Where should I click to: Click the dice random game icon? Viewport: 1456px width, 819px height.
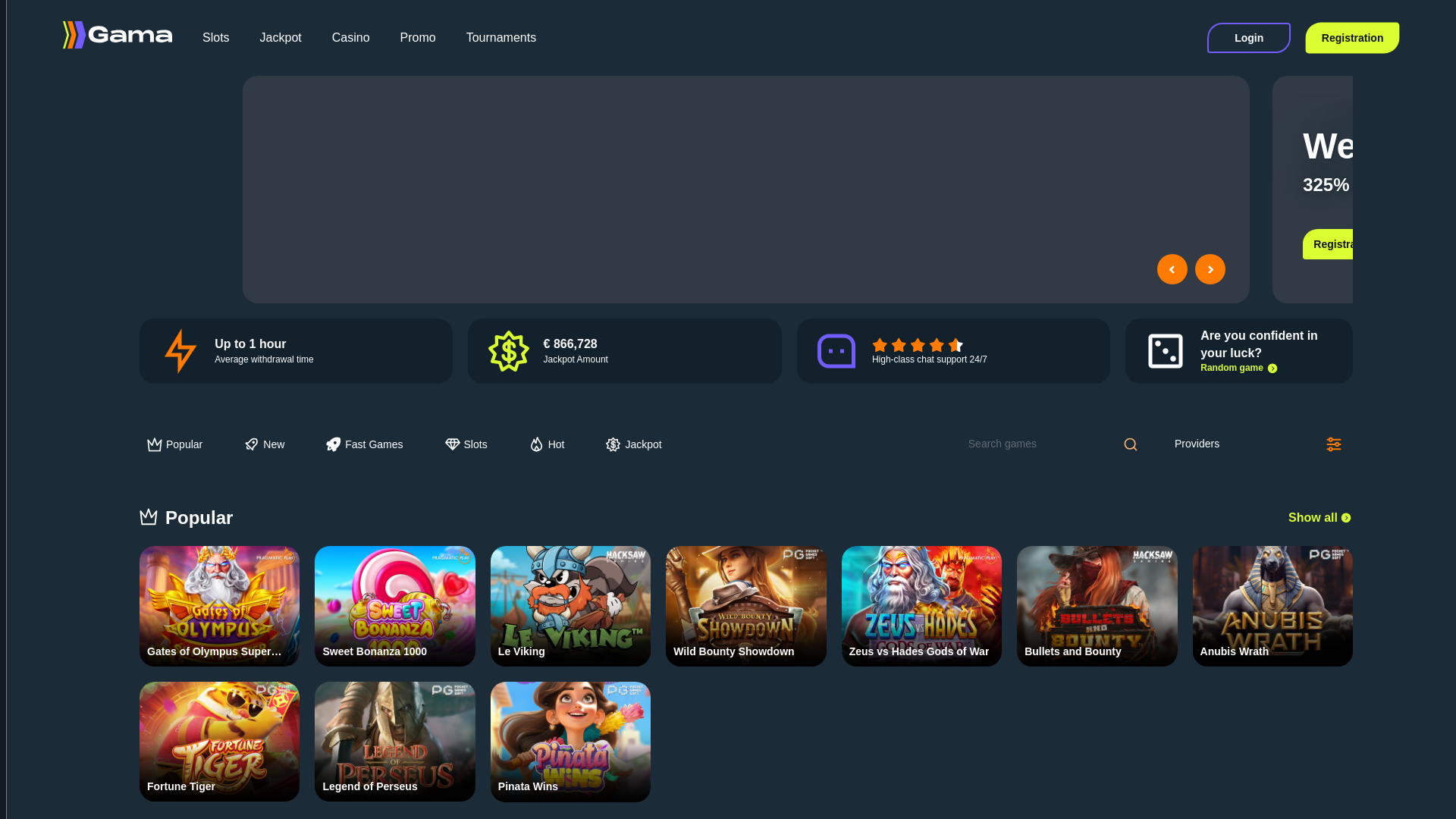point(1166,351)
